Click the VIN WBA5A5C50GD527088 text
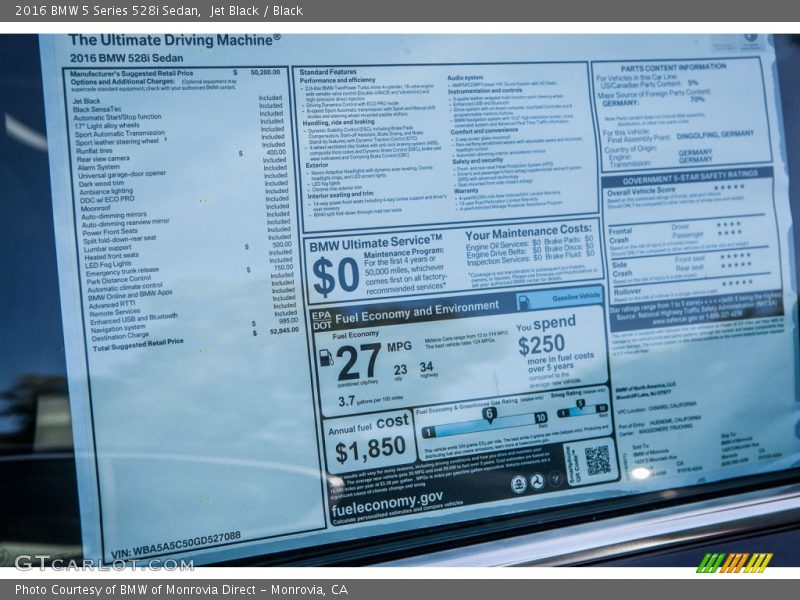 [176, 545]
